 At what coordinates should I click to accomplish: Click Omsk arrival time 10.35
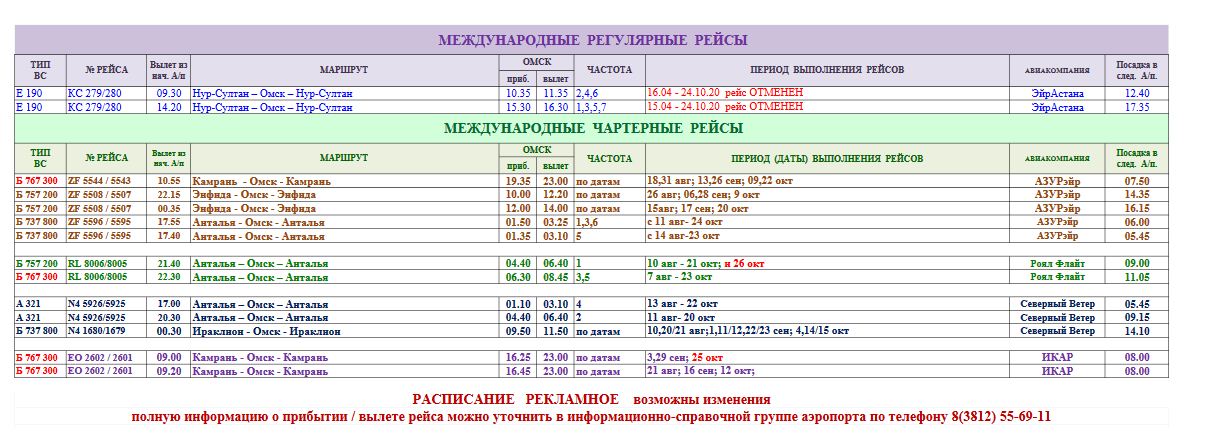pos(518,93)
